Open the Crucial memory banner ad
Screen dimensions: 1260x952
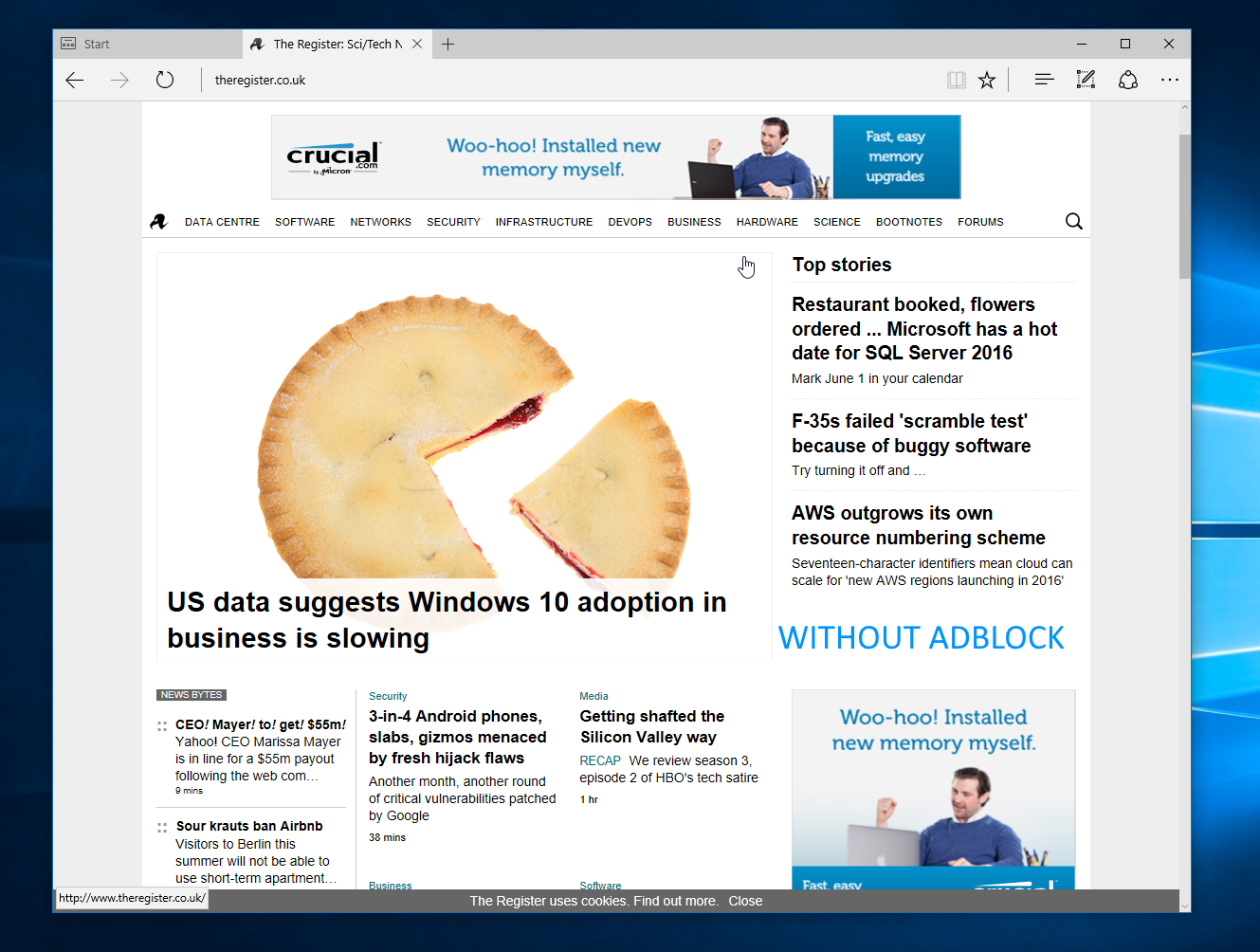pyautogui.click(x=616, y=157)
